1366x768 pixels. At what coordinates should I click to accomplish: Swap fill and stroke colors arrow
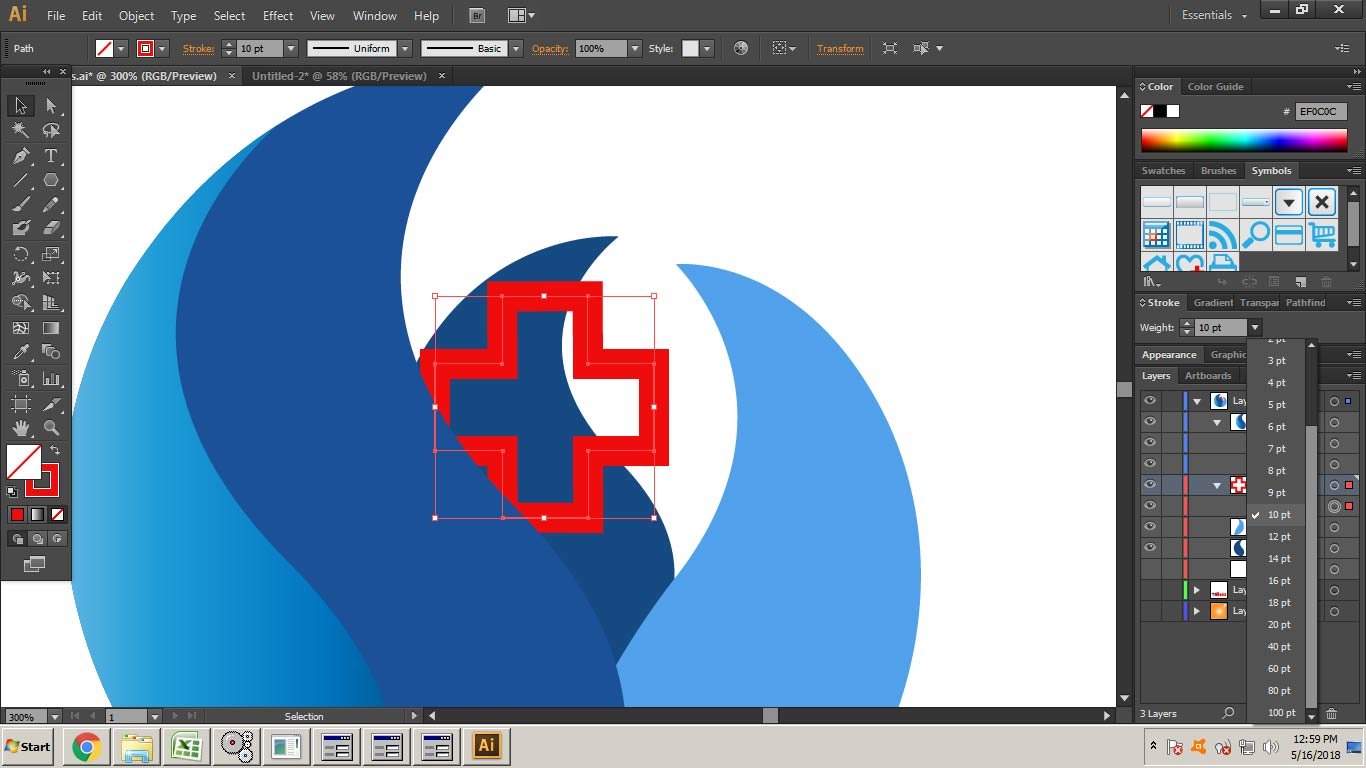[55, 451]
